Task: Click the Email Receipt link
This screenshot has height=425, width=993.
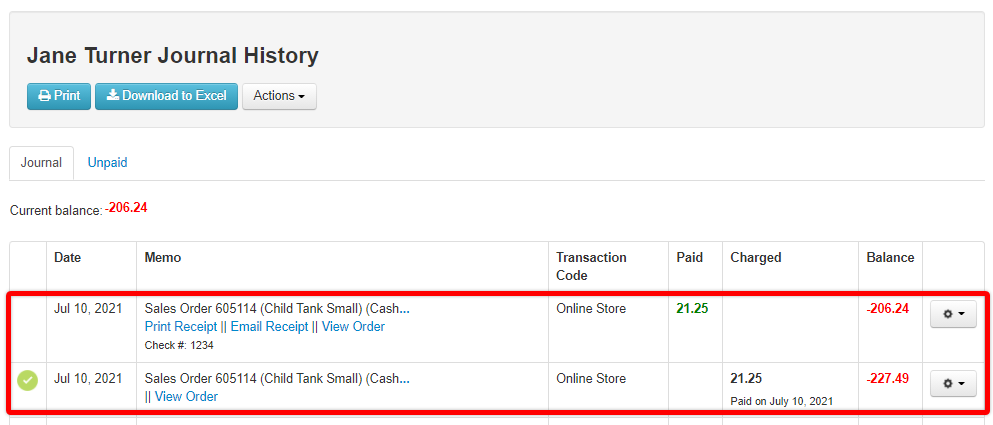Action: (x=269, y=327)
